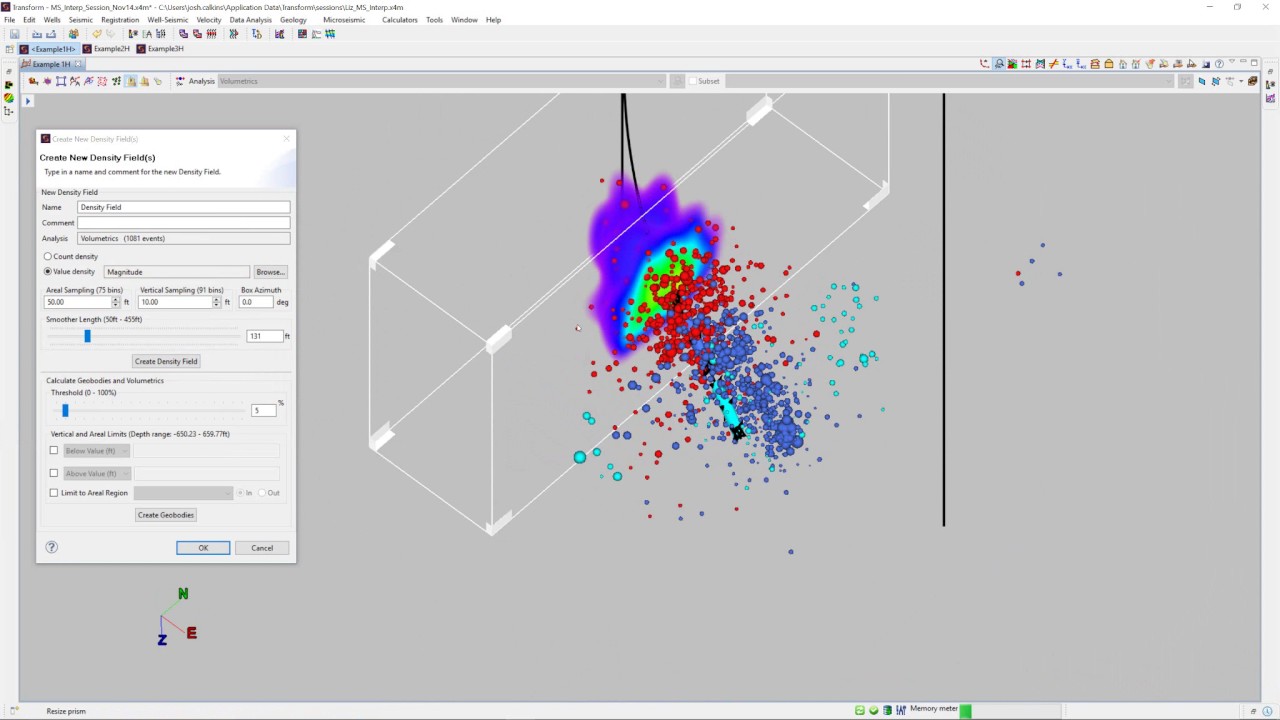Click the red grid tool icon in viewer toolbar
This screenshot has width=1280, height=720.
click(x=1026, y=64)
